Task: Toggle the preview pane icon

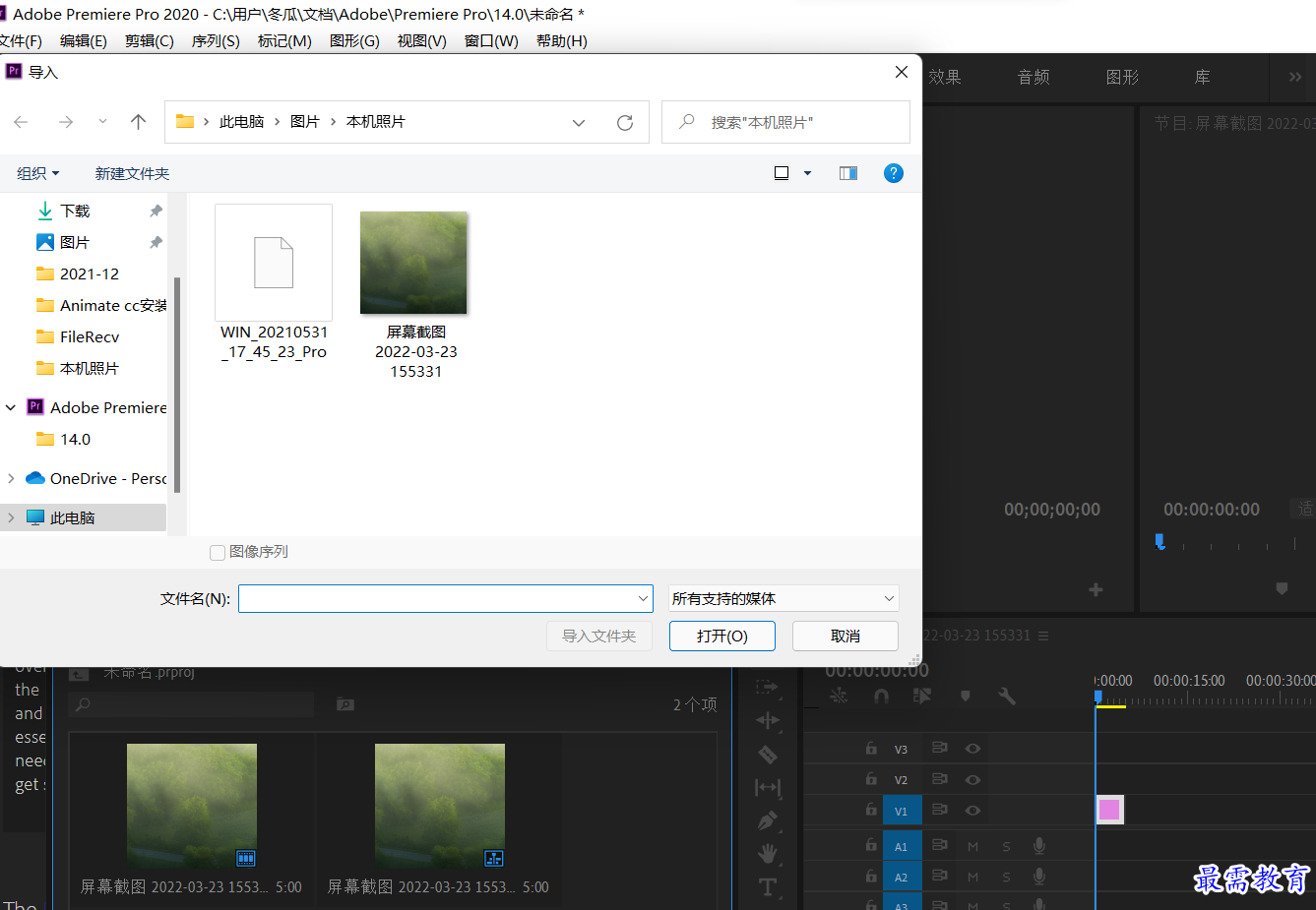Action: (x=848, y=173)
